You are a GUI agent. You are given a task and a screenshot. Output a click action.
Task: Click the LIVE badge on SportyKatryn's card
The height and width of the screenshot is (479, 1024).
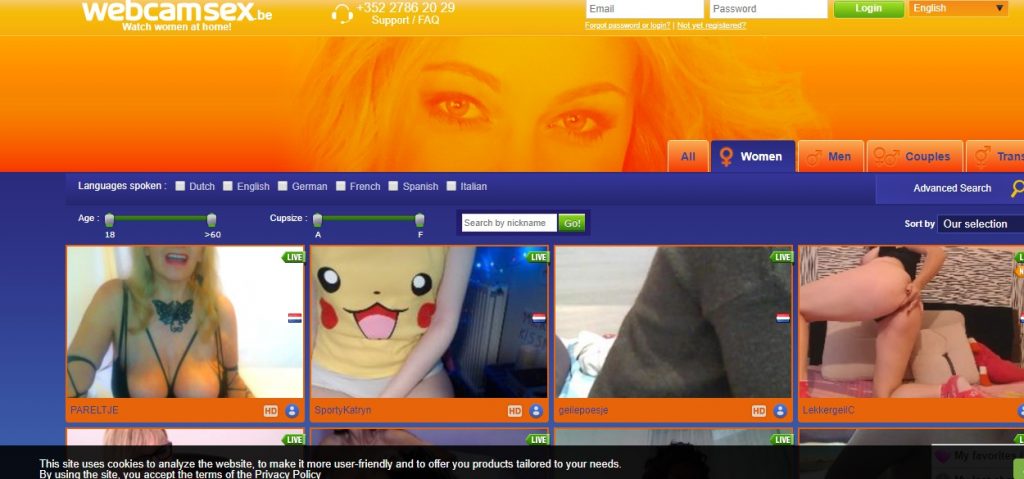pyautogui.click(x=537, y=257)
